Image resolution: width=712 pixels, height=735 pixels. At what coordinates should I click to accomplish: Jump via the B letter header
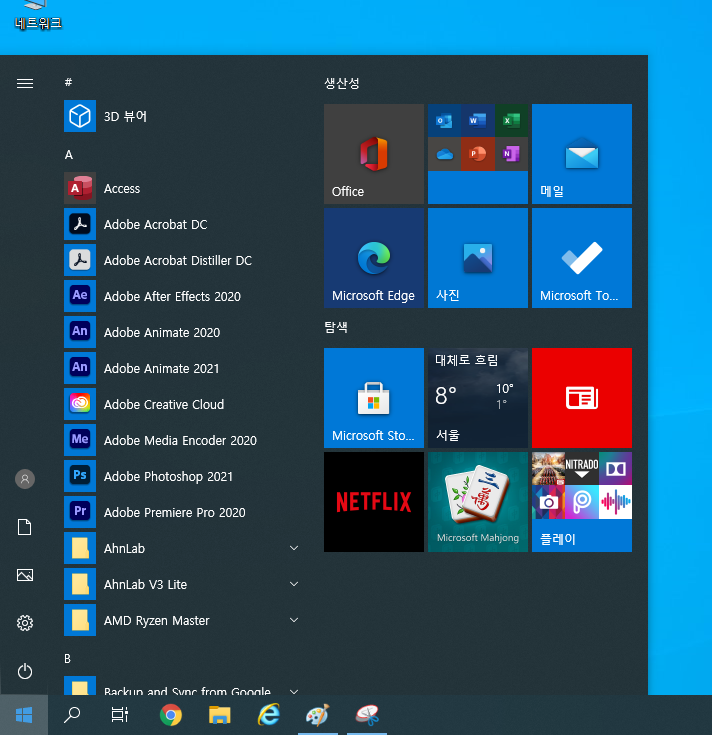coord(67,659)
